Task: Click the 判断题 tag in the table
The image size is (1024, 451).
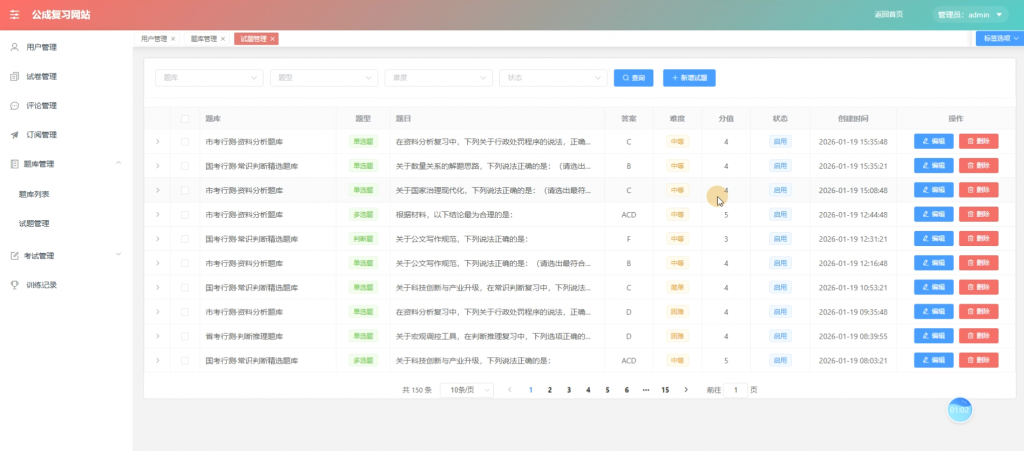Action: 363,239
